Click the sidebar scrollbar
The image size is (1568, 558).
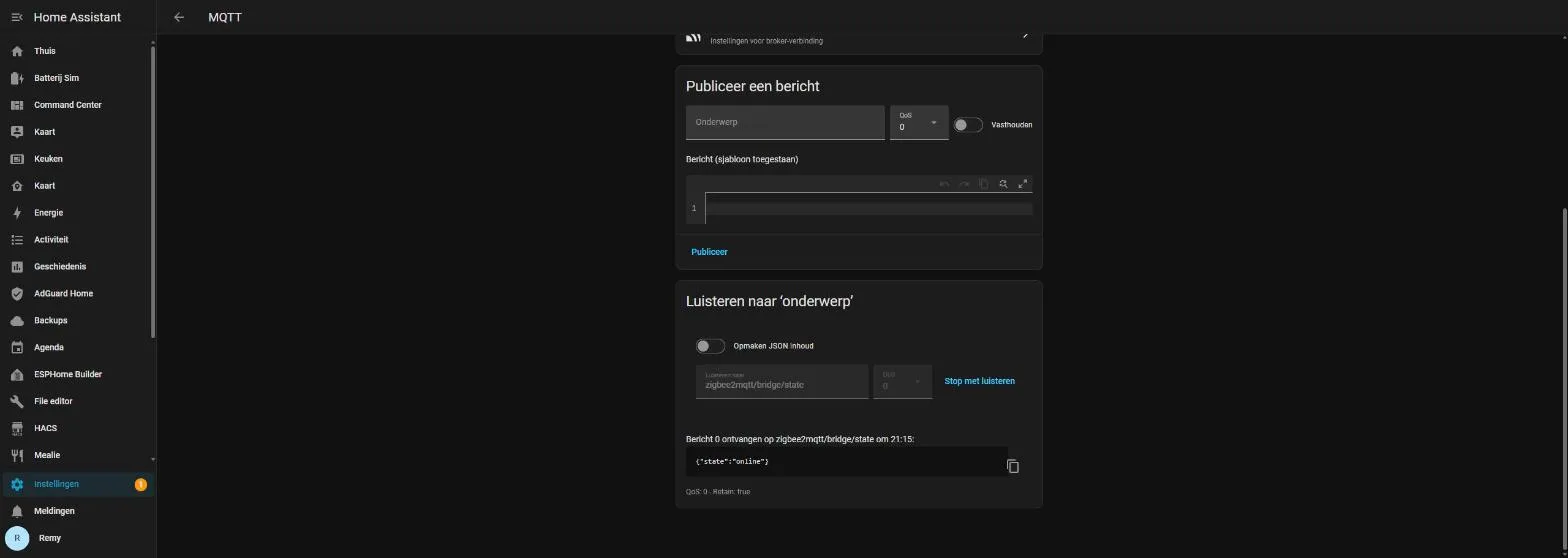pos(153,190)
